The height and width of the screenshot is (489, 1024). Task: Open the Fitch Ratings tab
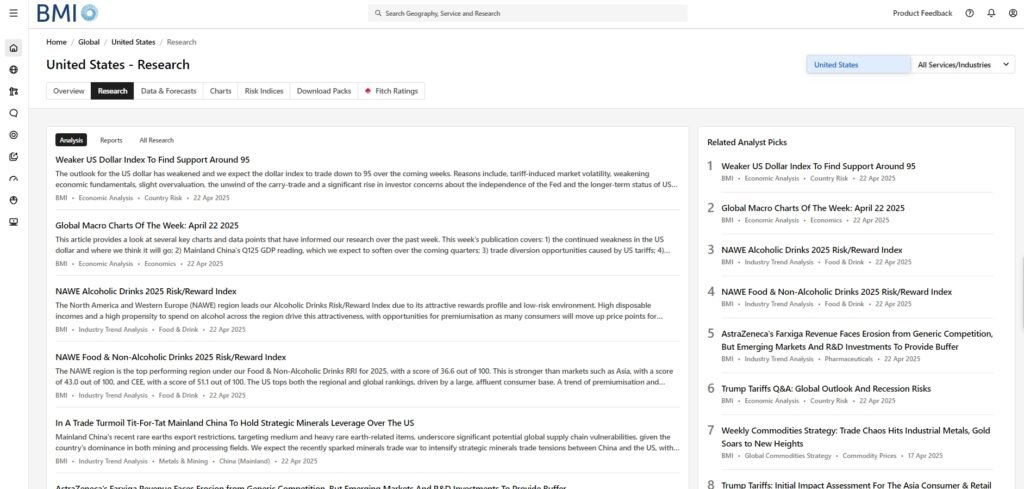pos(391,91)
